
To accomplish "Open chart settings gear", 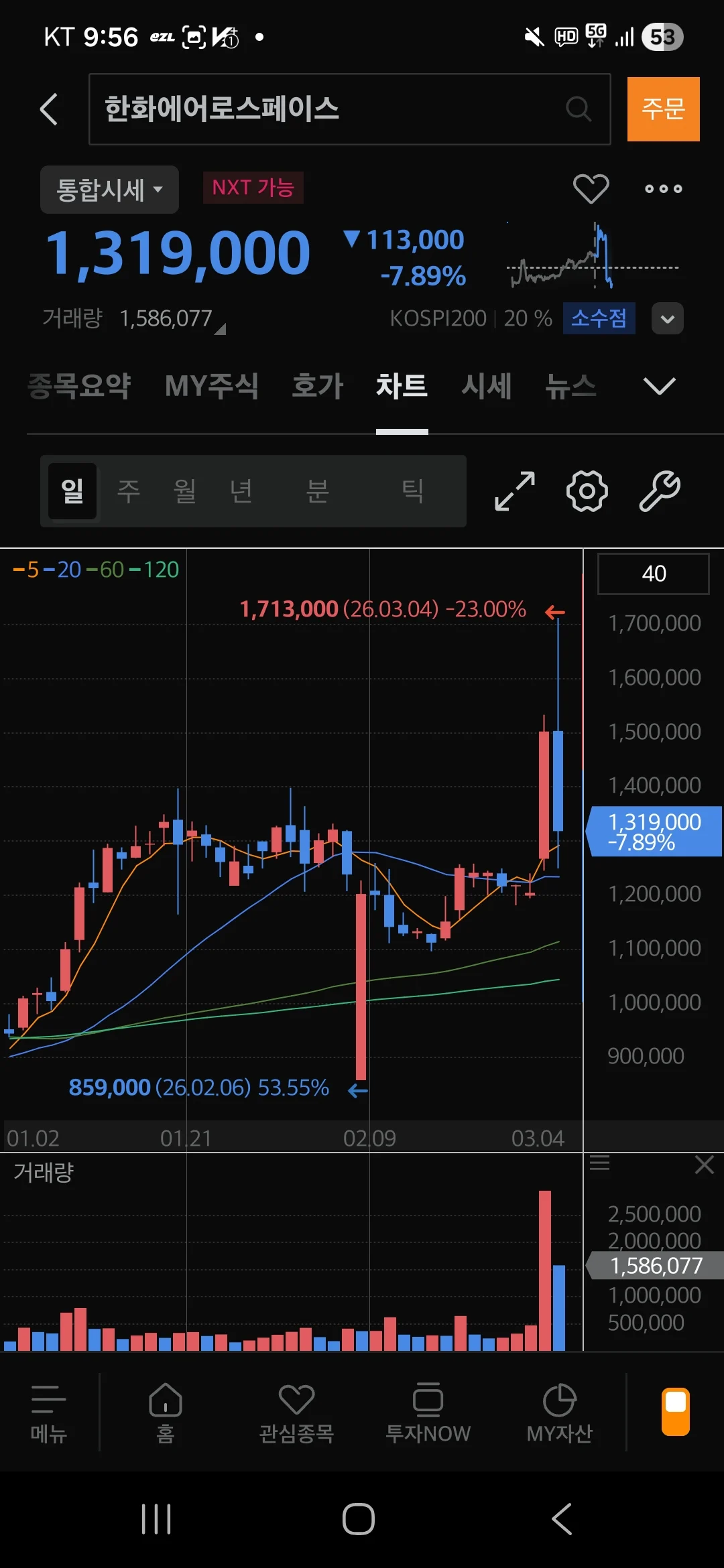I will pyautogui.click(x=587, y=491).
